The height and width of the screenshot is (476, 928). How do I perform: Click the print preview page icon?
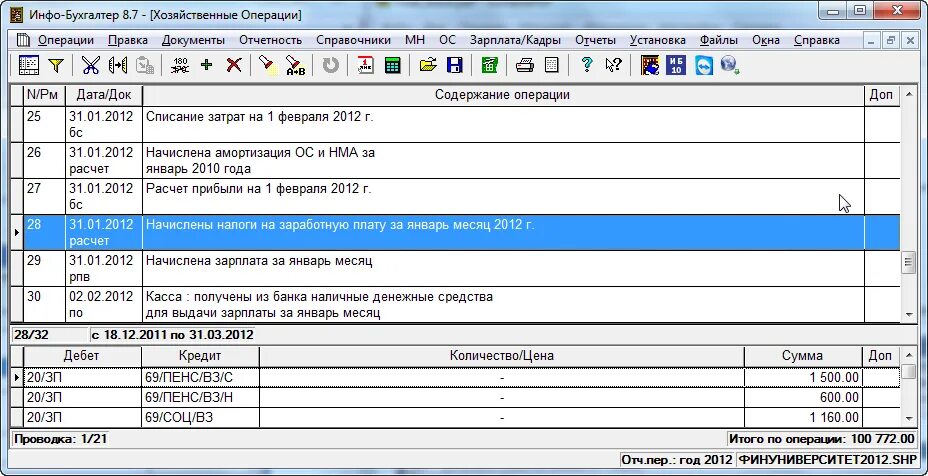[552, 65]
